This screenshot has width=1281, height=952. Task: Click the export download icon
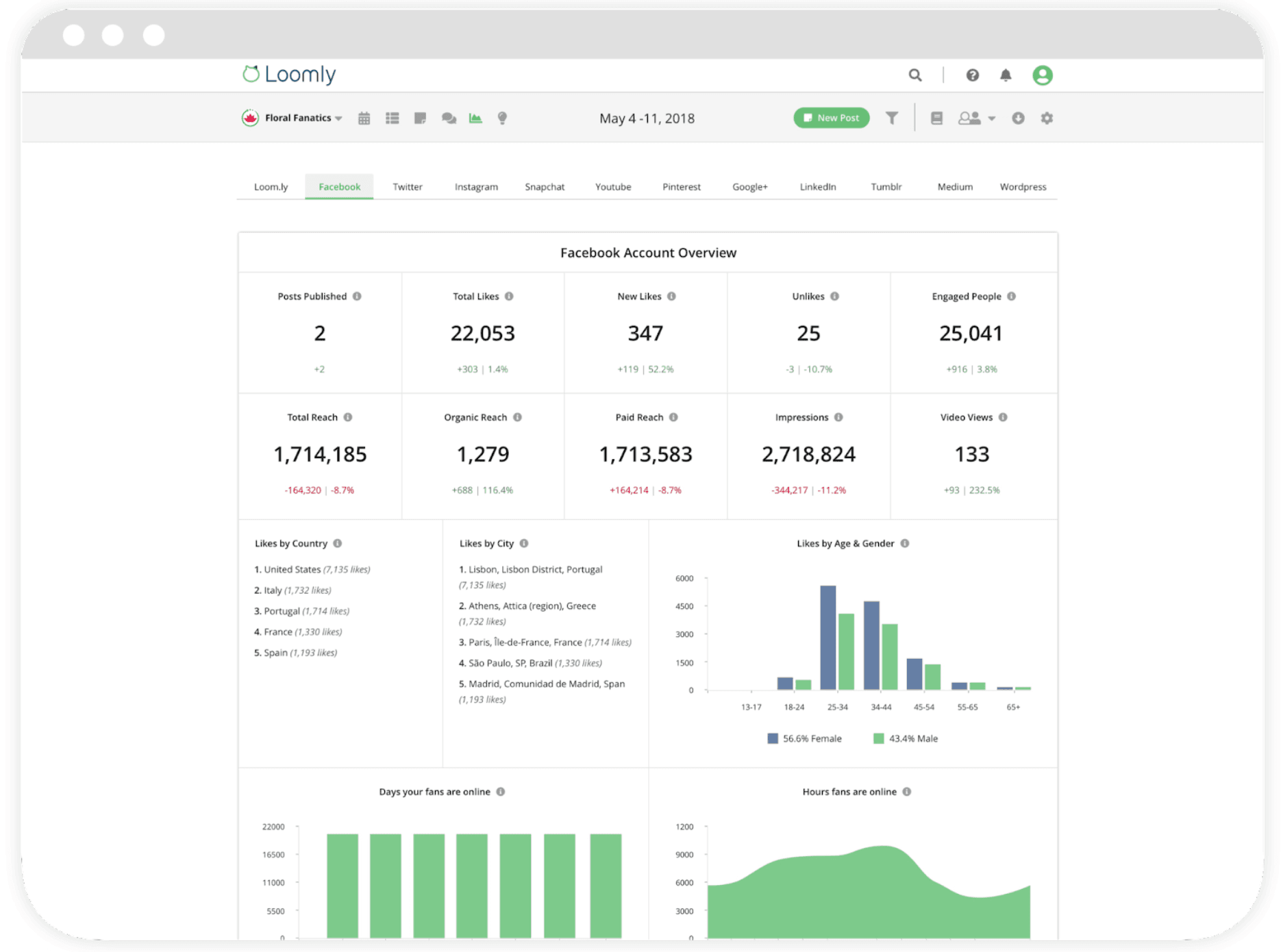(x=1019, y=117)
